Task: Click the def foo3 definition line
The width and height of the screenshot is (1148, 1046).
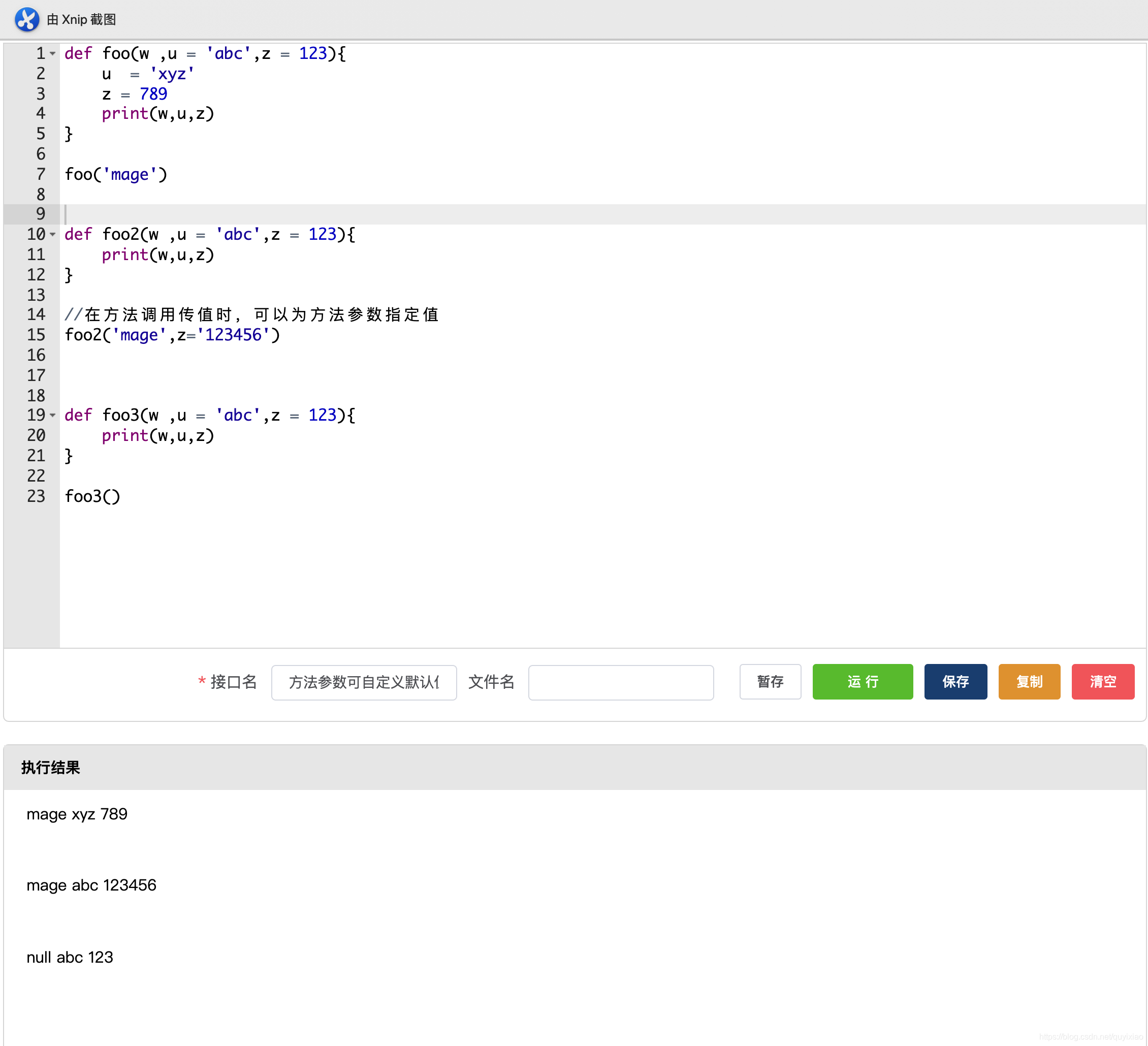Action: click(210, 415)
